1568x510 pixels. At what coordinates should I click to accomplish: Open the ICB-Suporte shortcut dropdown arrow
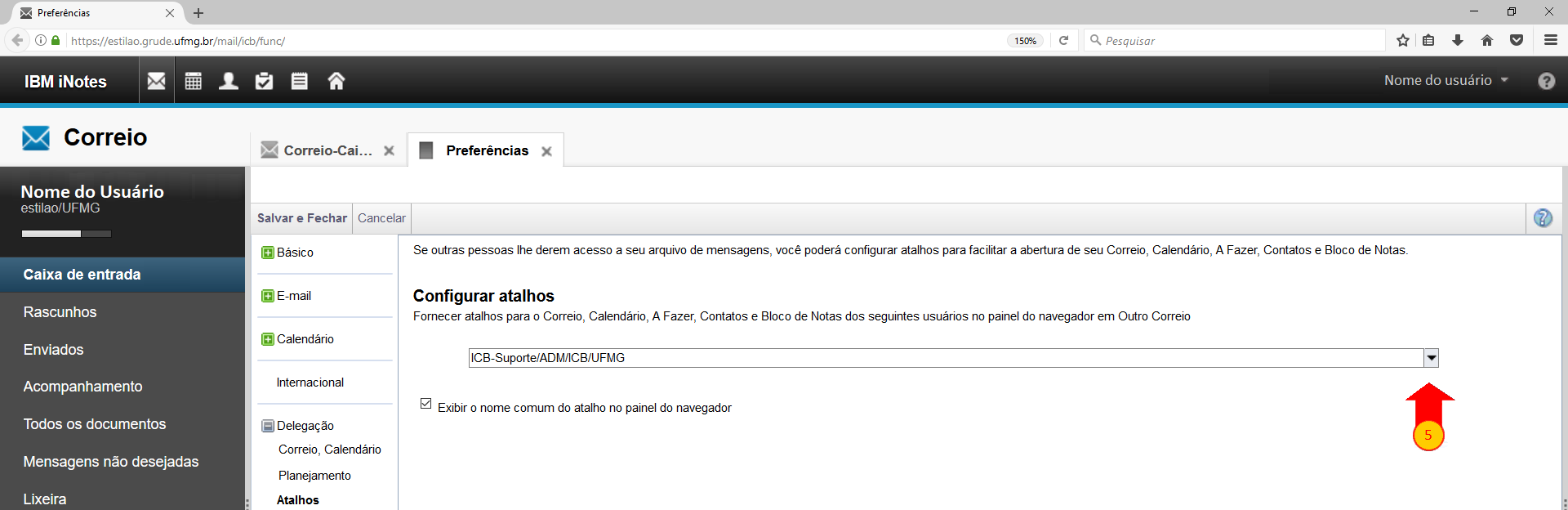[x=1431, y=358]
